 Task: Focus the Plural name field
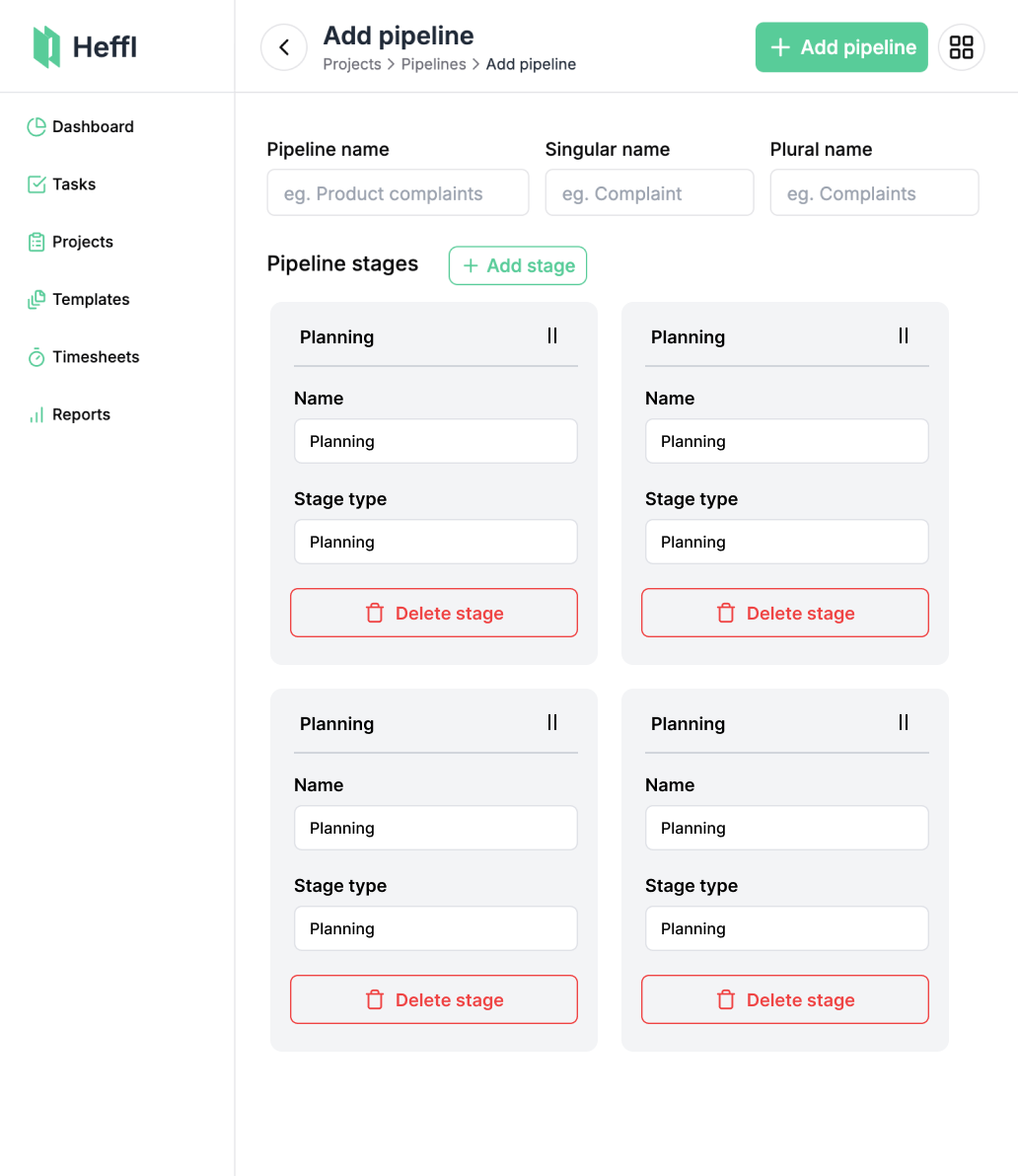pos(874,192)
